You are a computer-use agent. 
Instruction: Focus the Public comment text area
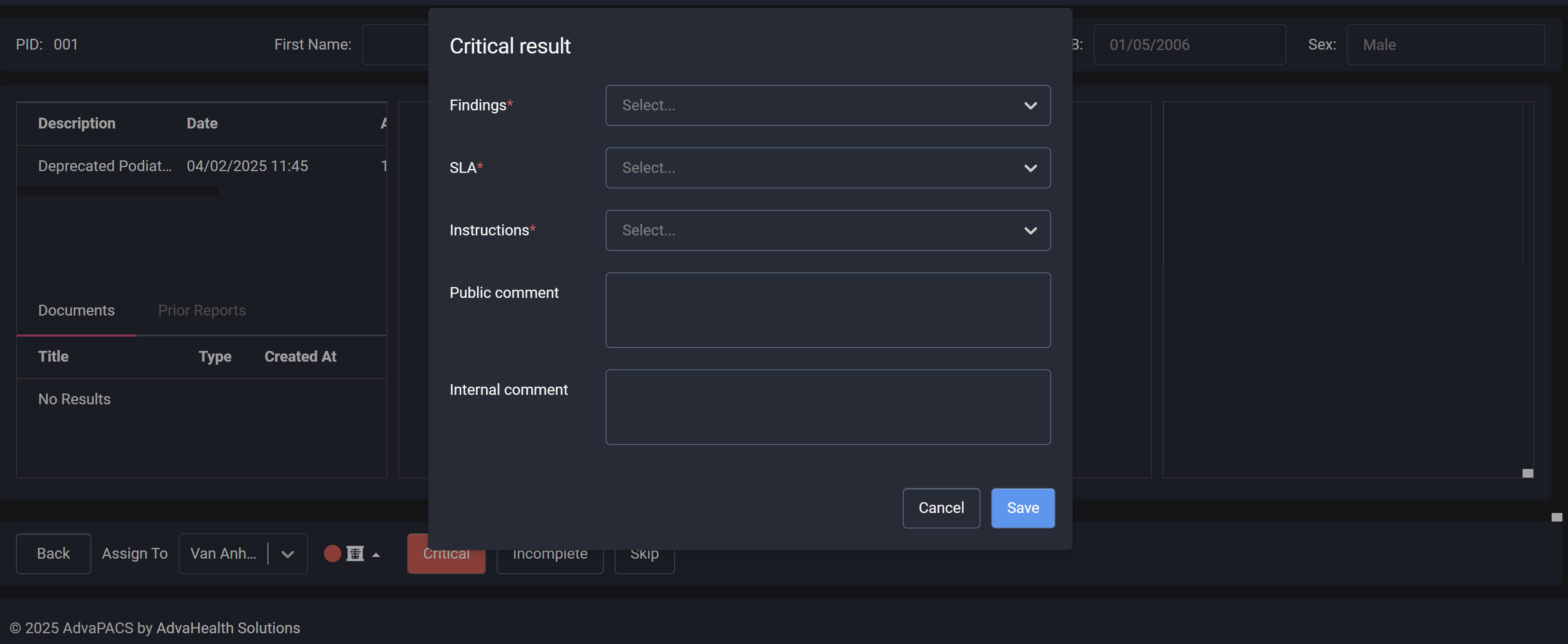coord(828,310)
